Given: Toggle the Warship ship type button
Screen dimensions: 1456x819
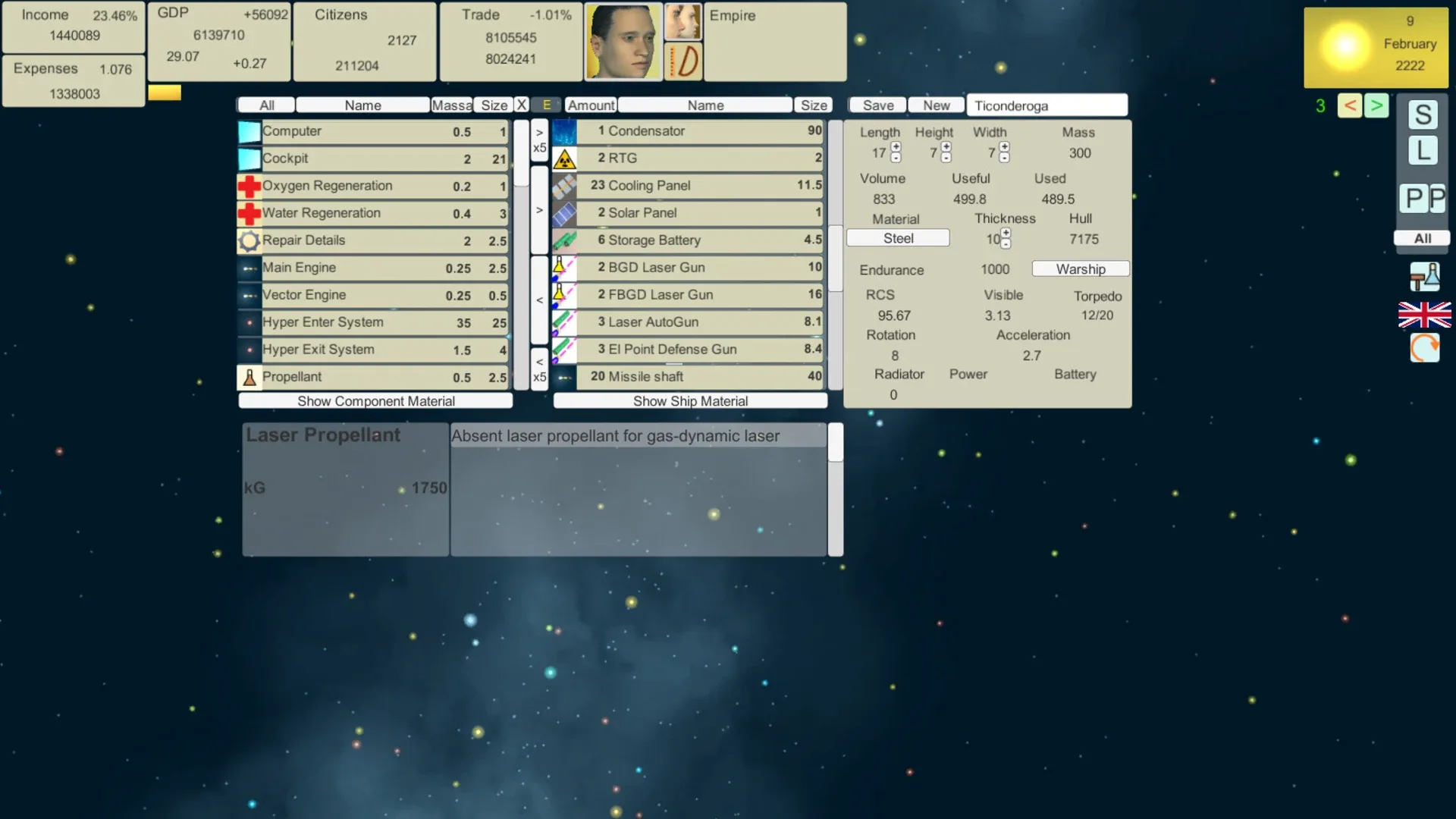Looking at the screenshot, I should point(1080,269).
